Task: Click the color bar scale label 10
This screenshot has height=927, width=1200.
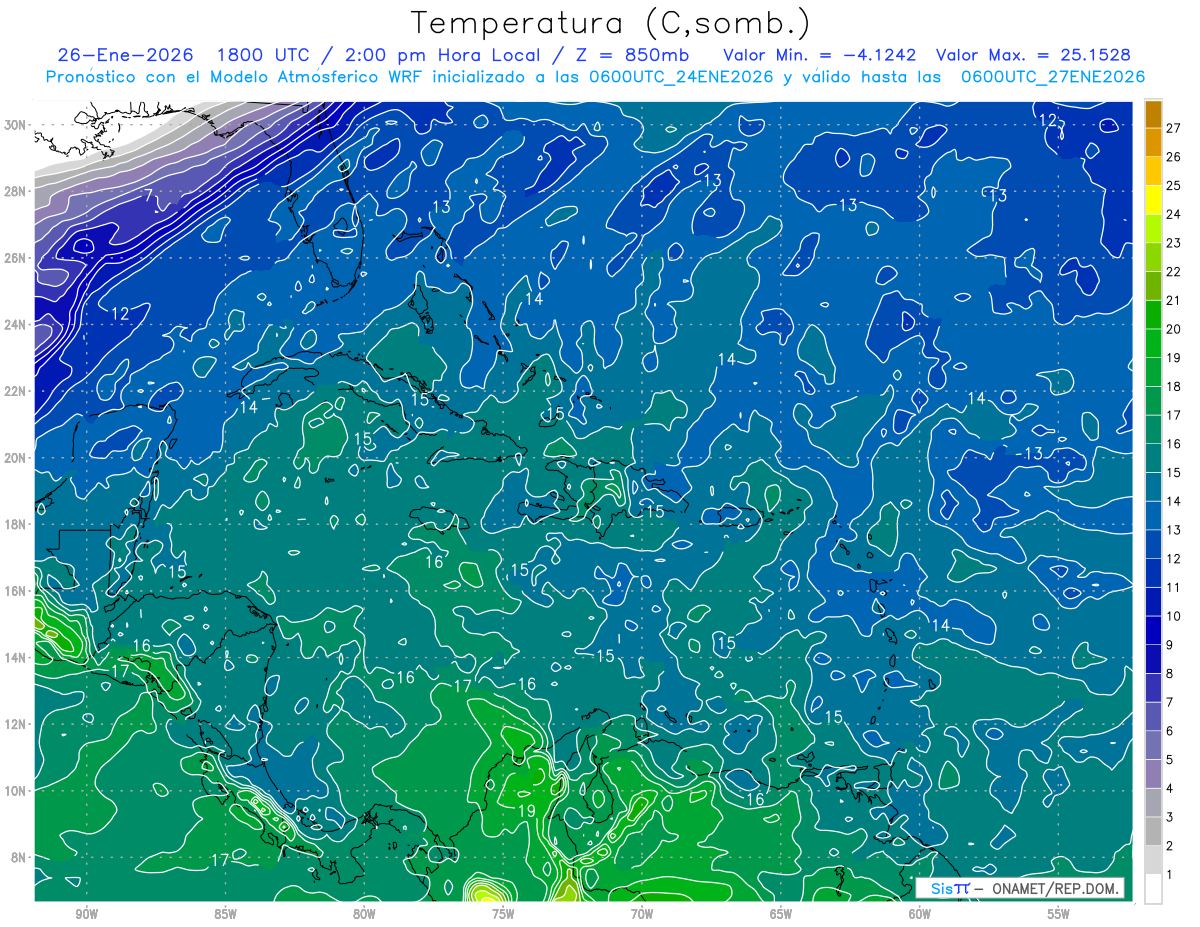Action: pos(1174,616)
